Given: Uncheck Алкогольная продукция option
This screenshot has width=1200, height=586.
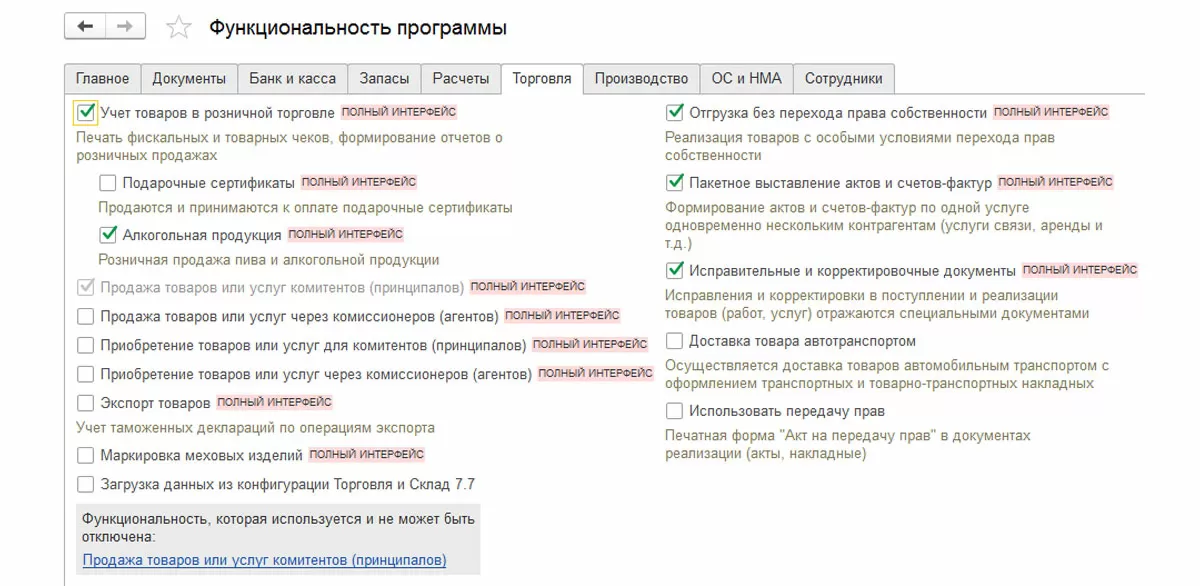Looking at the screenshot, I should pyautogui.click(x=108, y=235).
